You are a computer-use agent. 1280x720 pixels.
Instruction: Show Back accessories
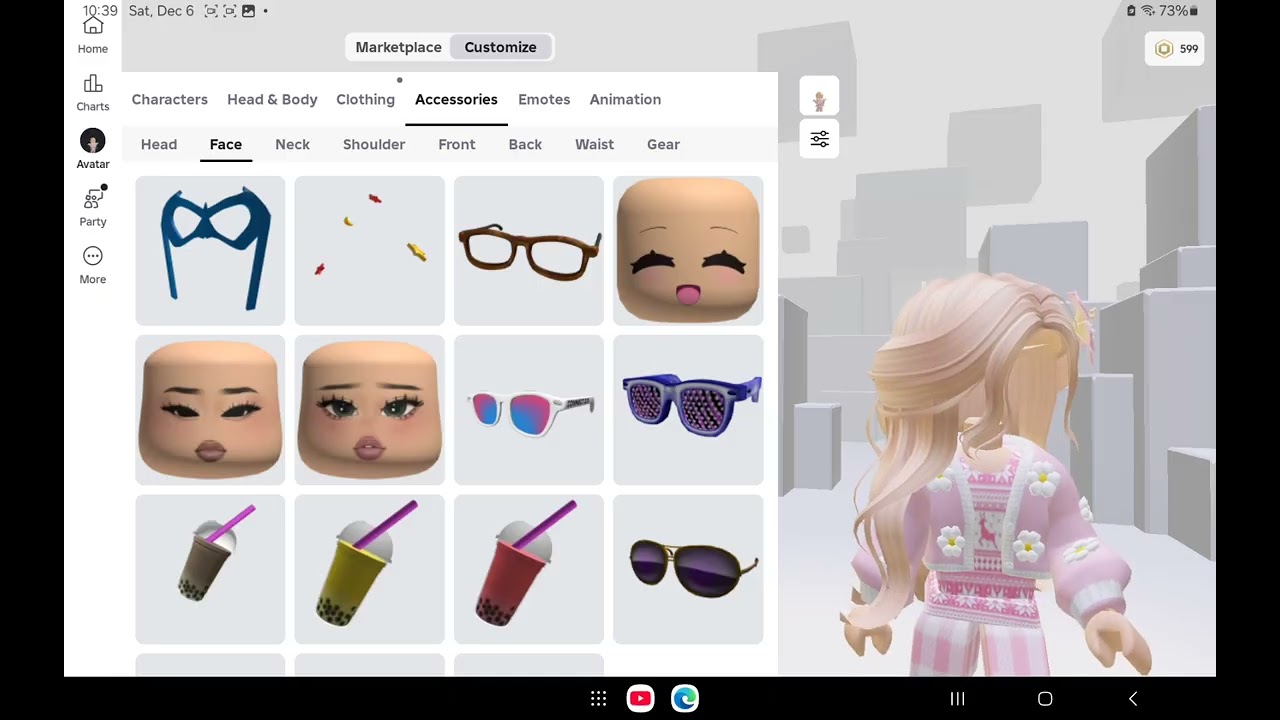525,144
